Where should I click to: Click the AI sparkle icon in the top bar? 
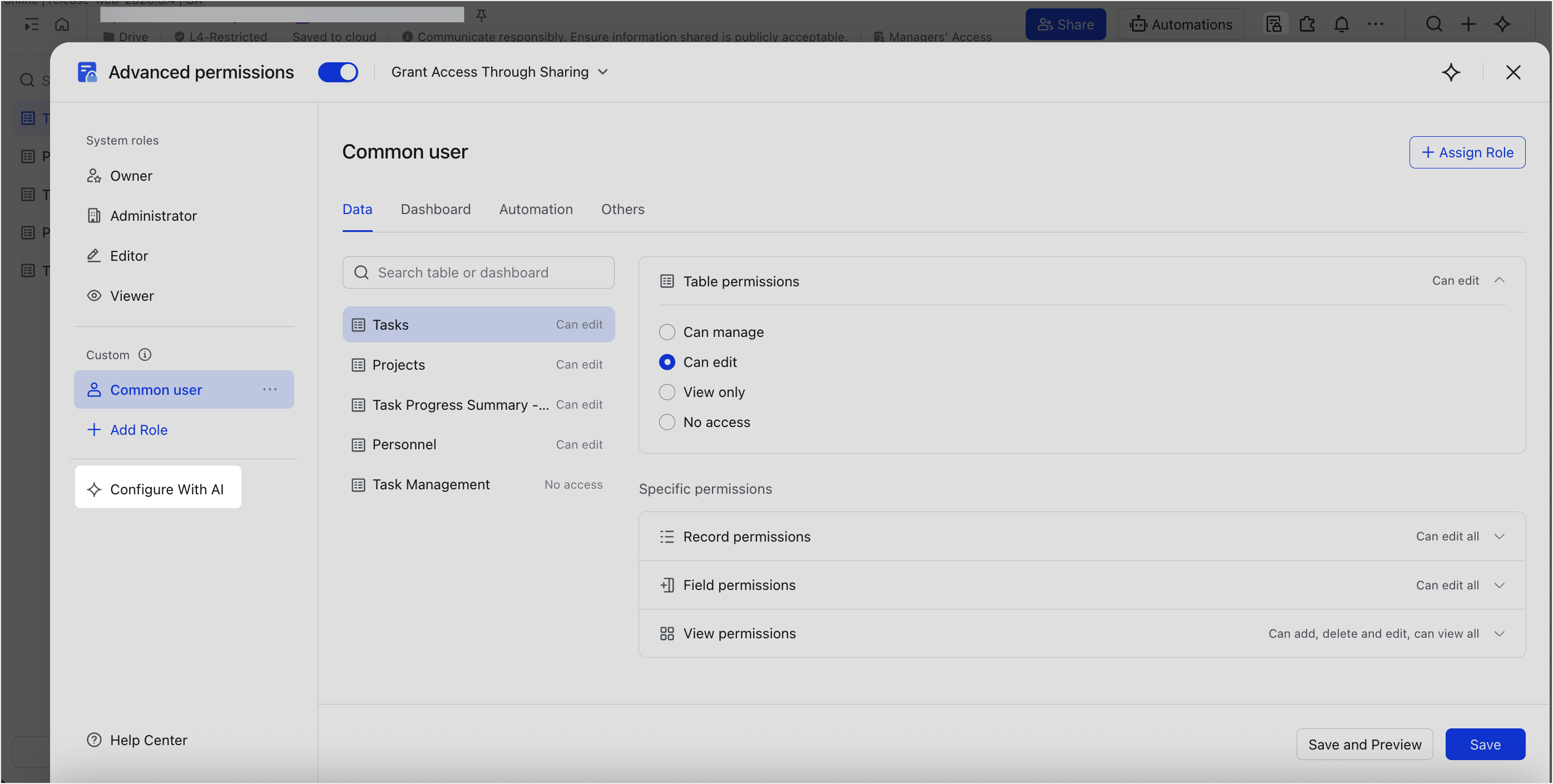tap(1502, 24)
